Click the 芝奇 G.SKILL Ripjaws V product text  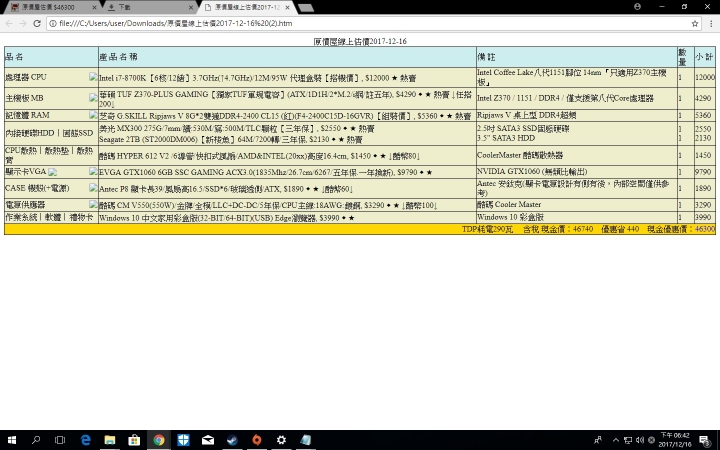(x=285, y=116)
